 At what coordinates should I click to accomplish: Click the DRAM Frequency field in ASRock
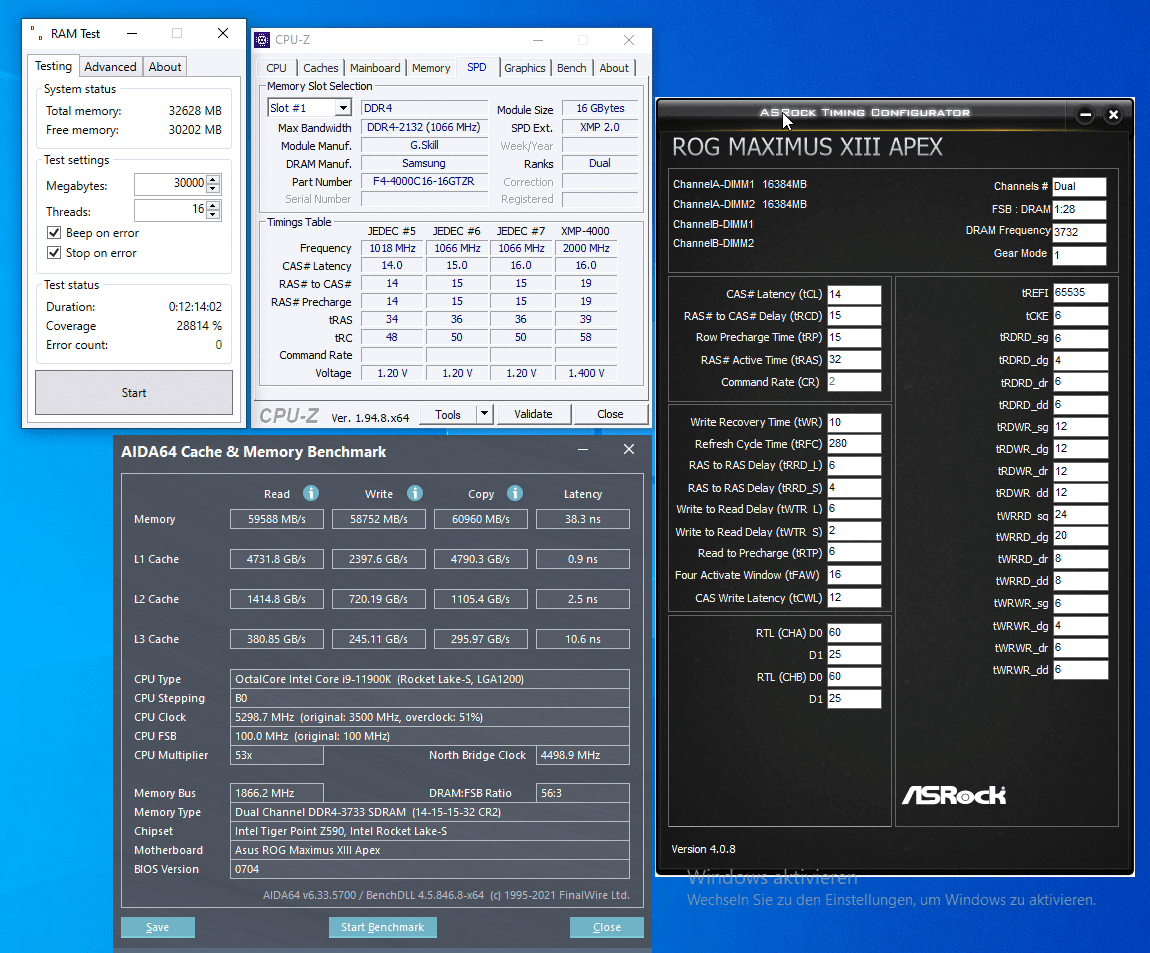pyautogui.click(x=1079, y=232)
